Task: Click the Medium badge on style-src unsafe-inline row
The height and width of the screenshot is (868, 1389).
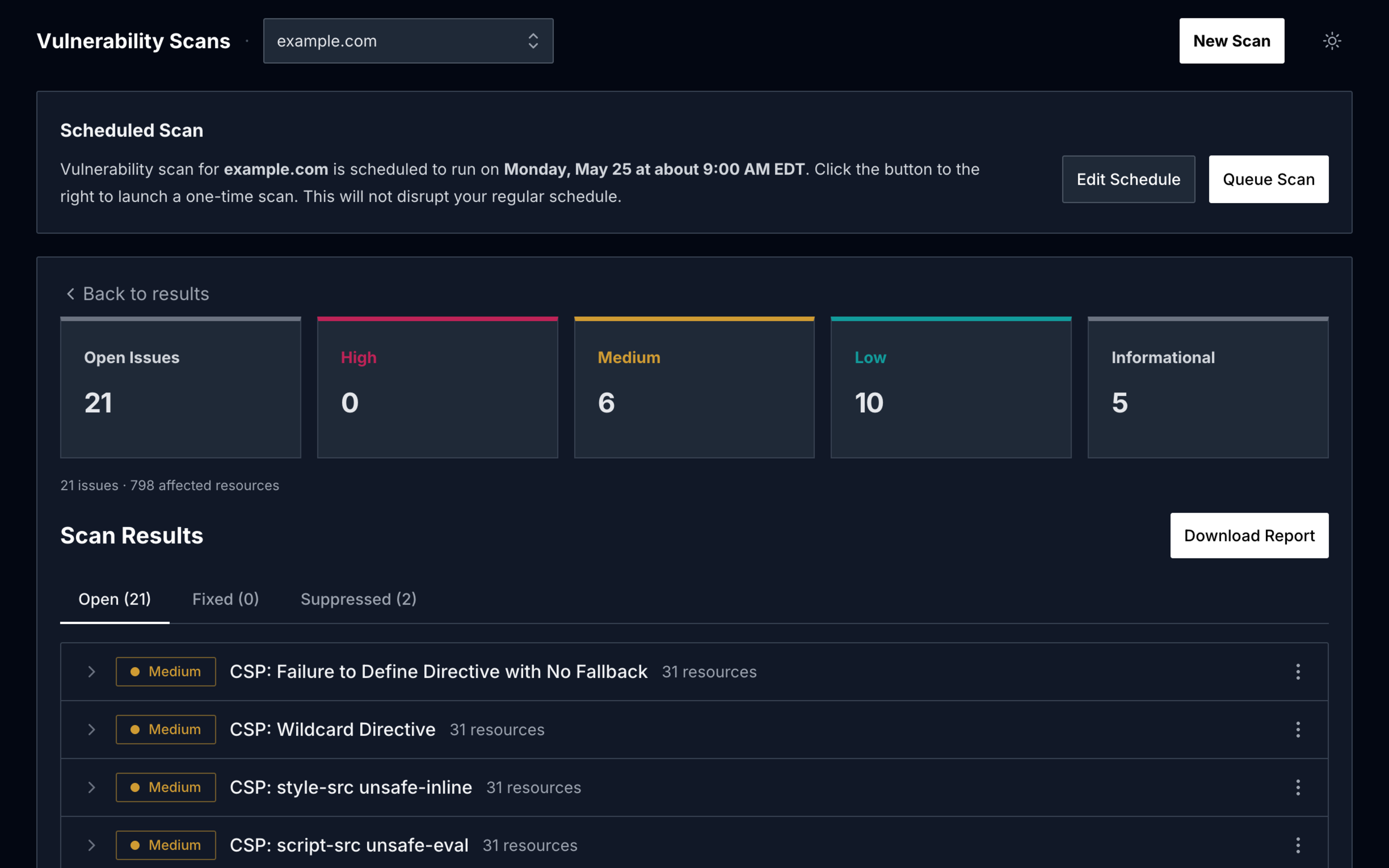Action: 166,787
